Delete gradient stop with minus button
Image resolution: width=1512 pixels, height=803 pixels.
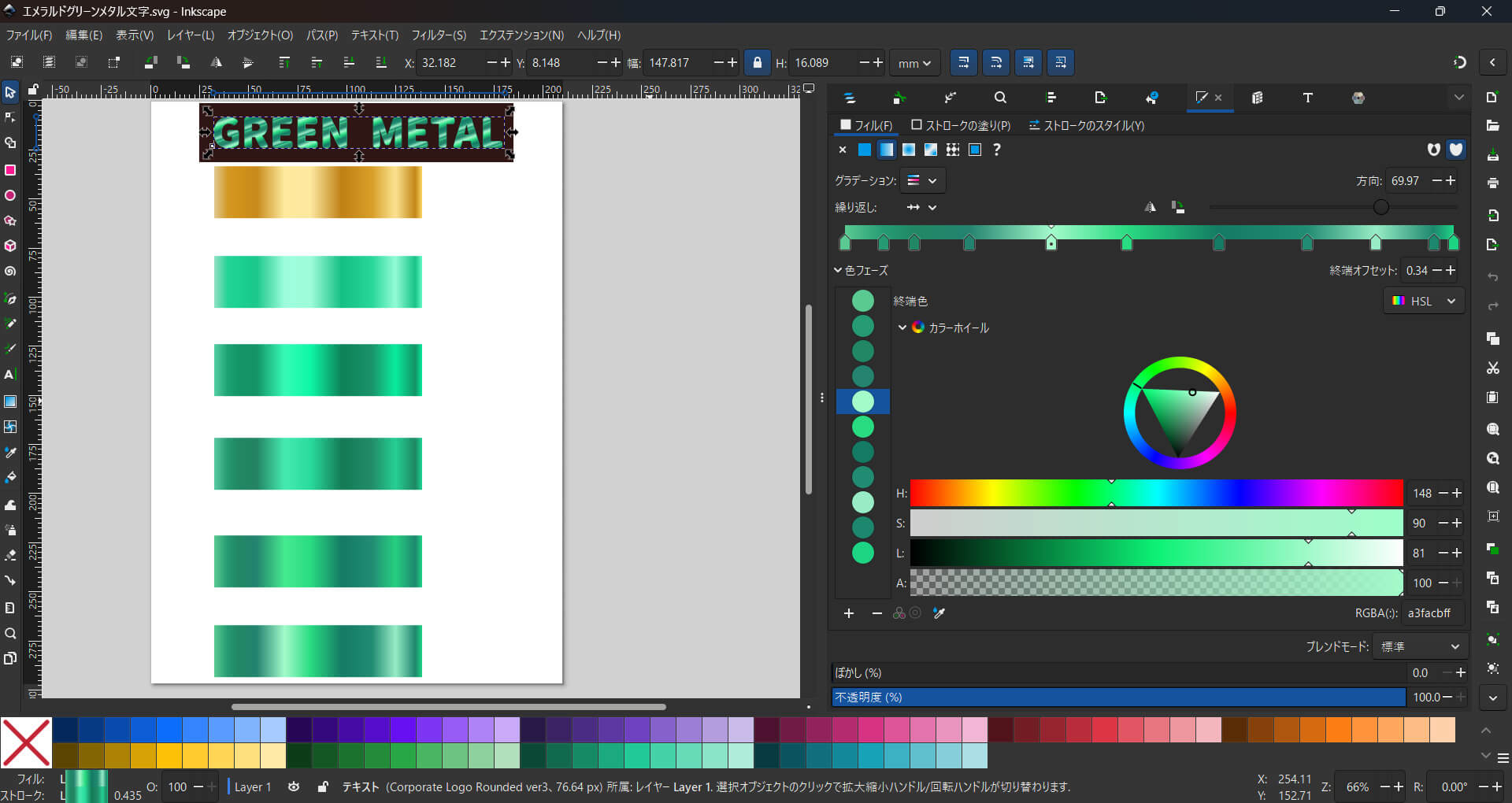pos(876,613)
